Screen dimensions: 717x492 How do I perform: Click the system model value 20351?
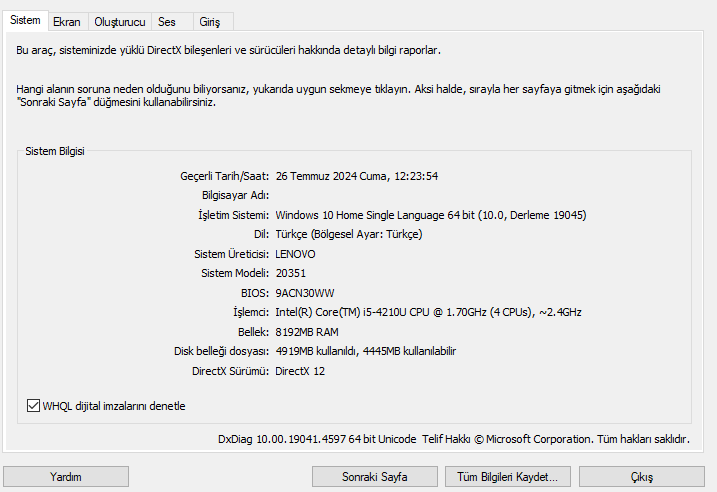[x=290, y=273]
